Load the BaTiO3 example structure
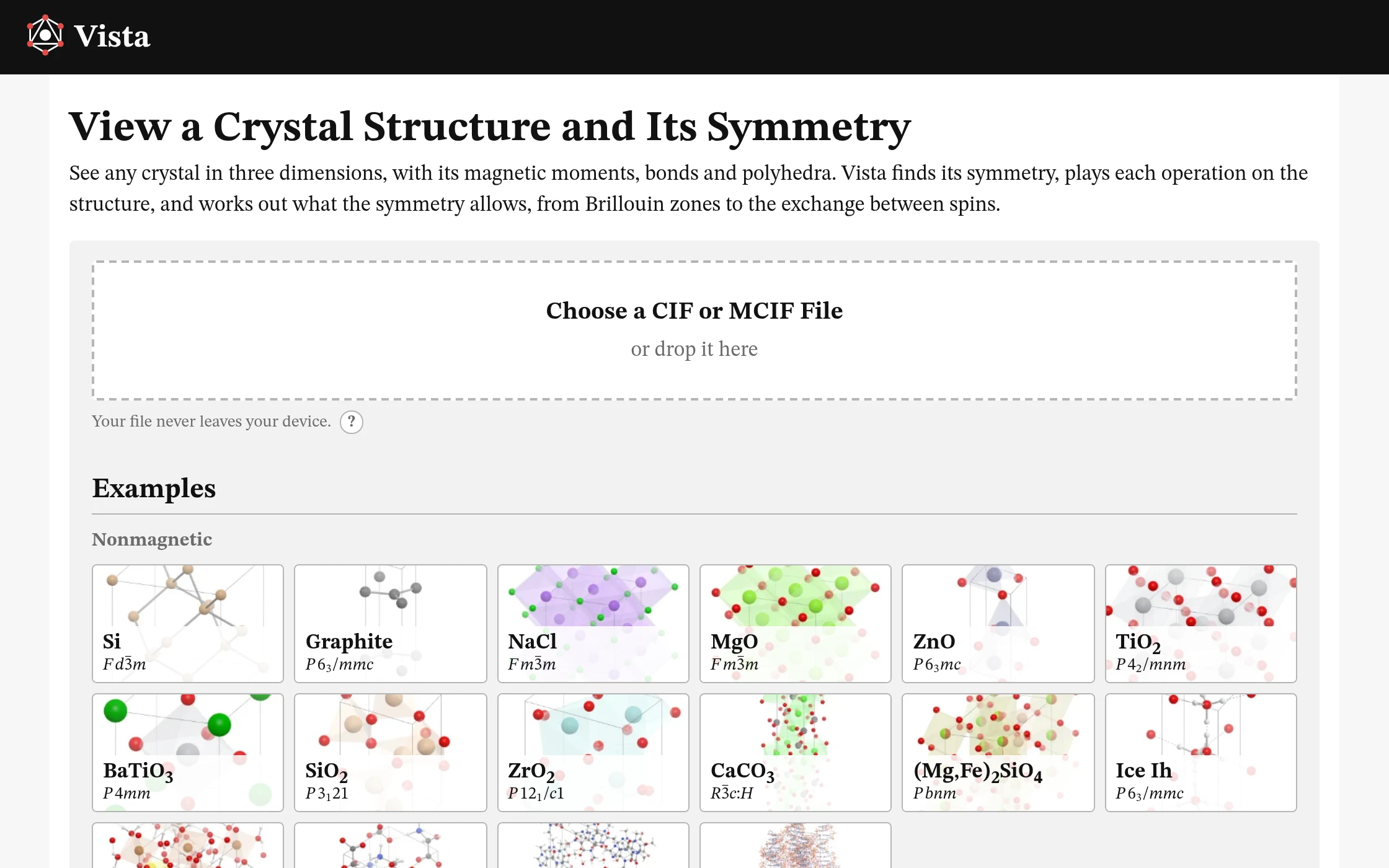 [188, 753]
